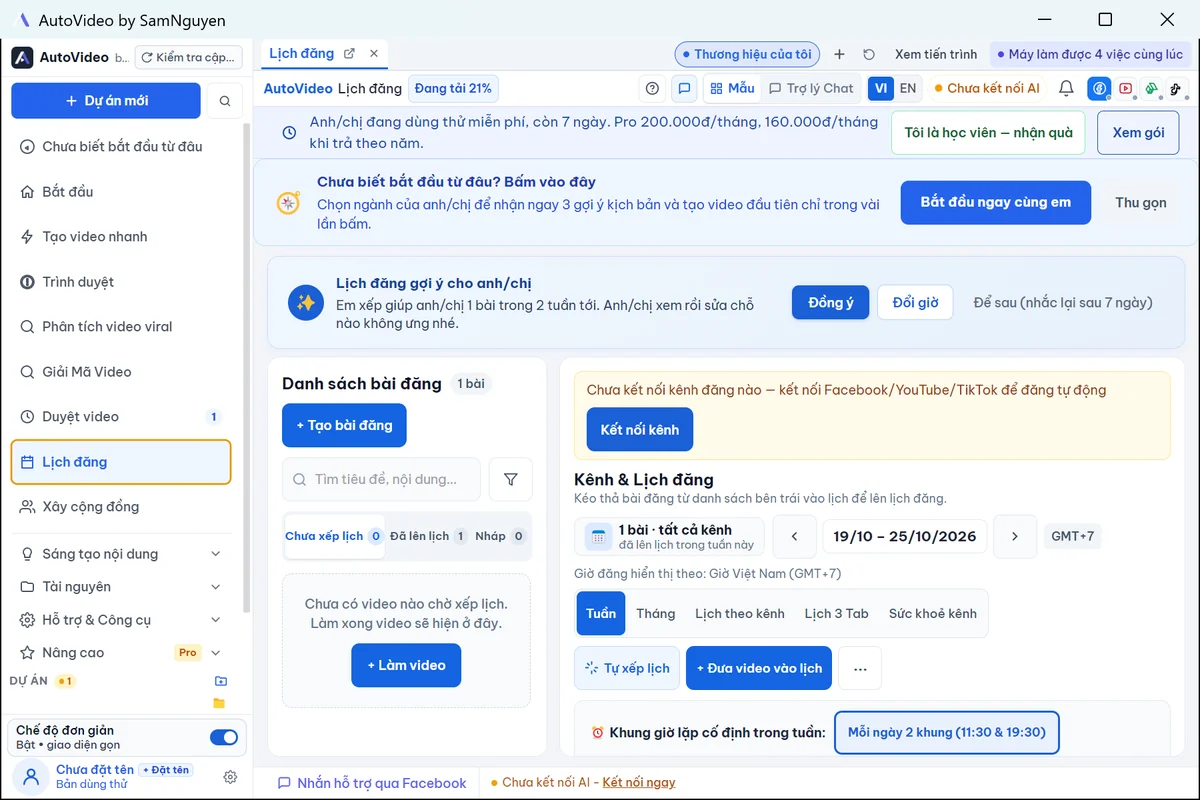Screen dimensions: 1200x800
Task: Click the AutoVideo logo in sidebar
Action: (22, 57)
